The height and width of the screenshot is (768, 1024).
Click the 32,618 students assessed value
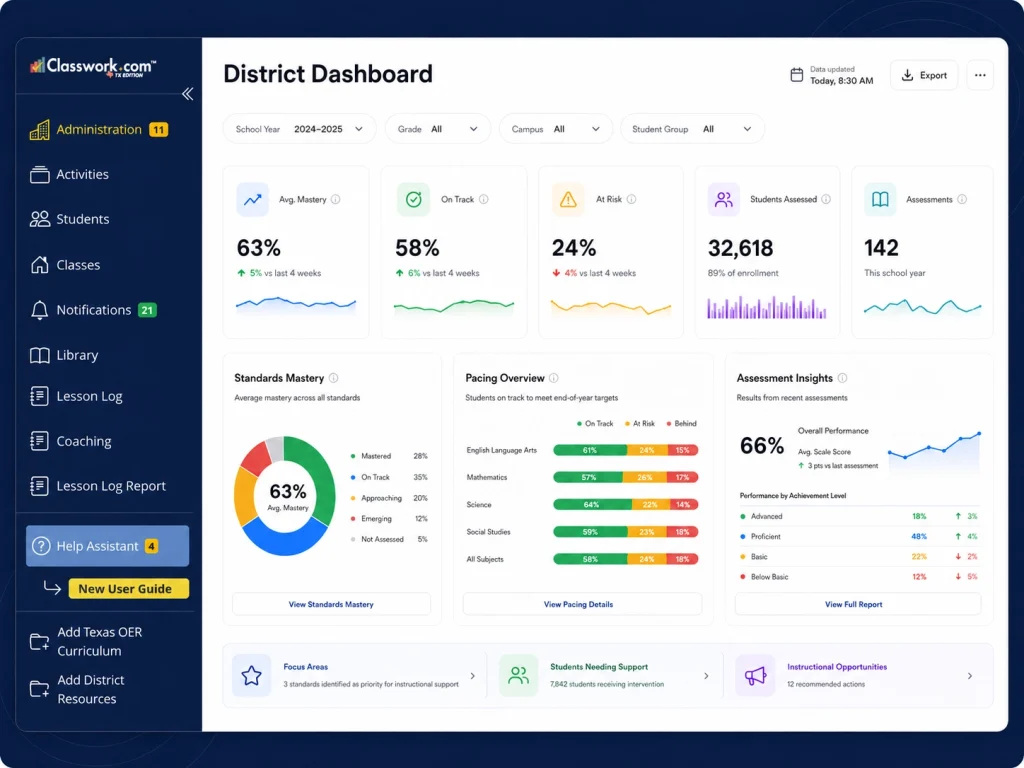(x=741, y=248)
